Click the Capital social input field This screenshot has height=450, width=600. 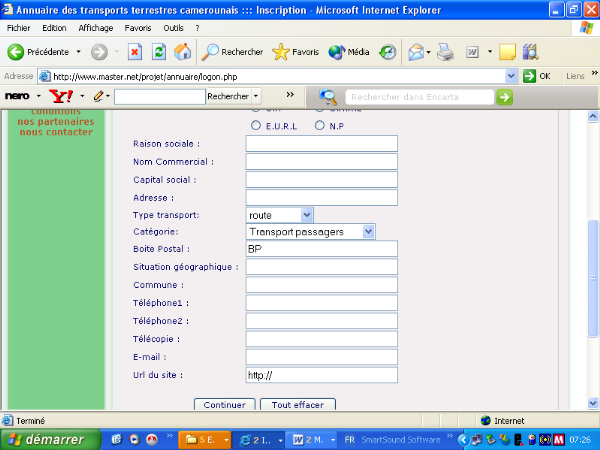coord(321,179)
